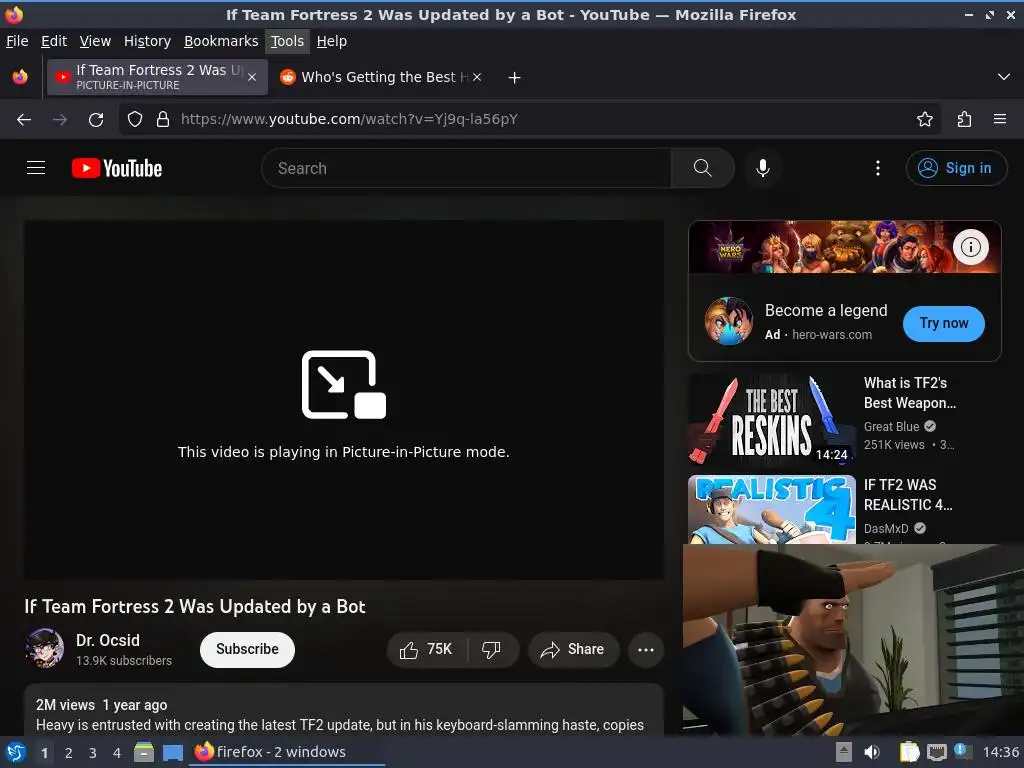Click the Share button

573,650
